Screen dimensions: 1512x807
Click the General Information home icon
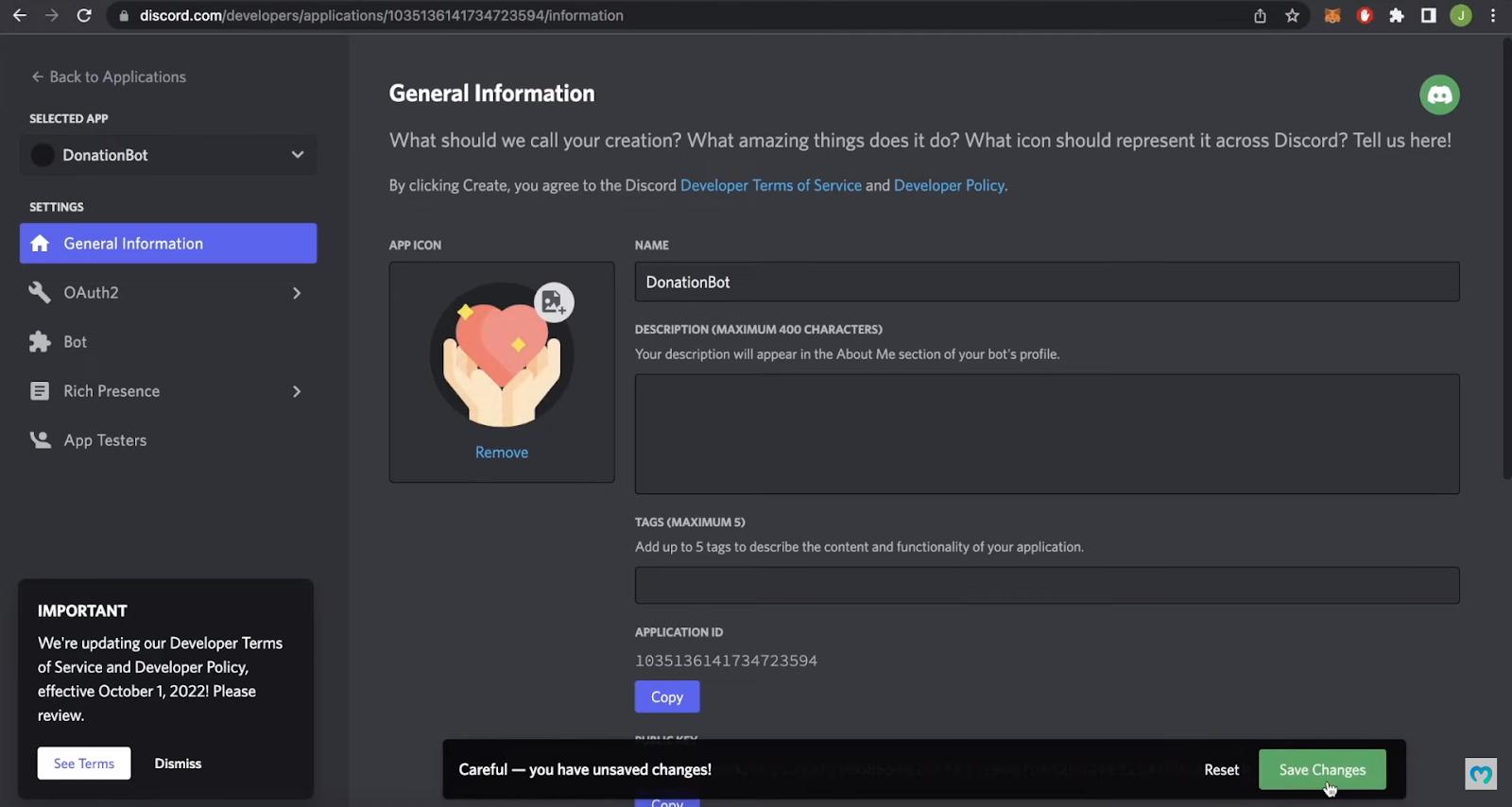click(40, 244)
